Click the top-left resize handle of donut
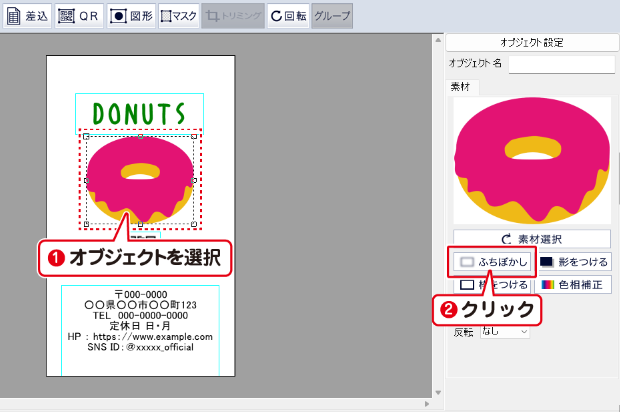The height and width of the screenshot is (412, 620). coord(86,136)
